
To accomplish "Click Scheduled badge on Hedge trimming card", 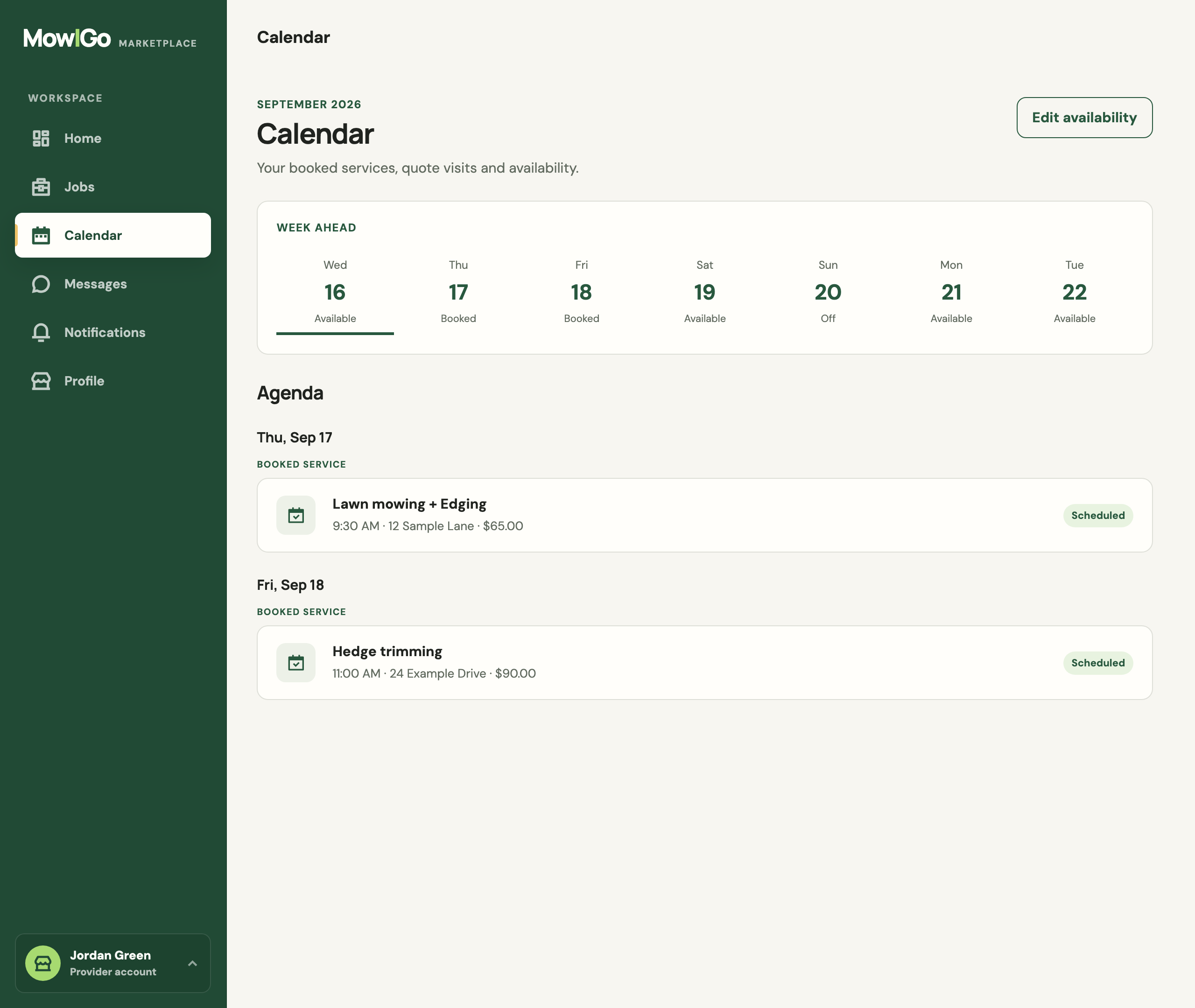I will [x=1098, y=663].
